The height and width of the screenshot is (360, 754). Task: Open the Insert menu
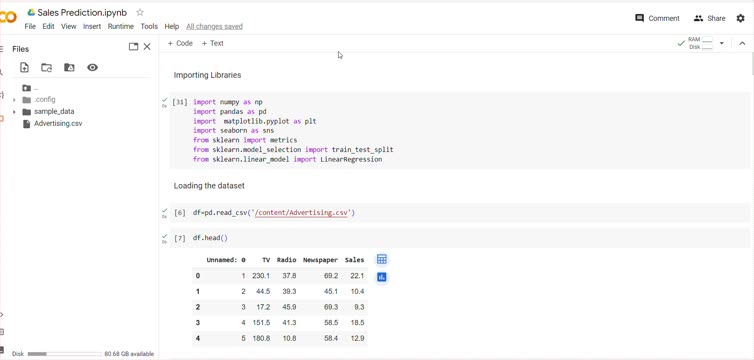[92, 26]
